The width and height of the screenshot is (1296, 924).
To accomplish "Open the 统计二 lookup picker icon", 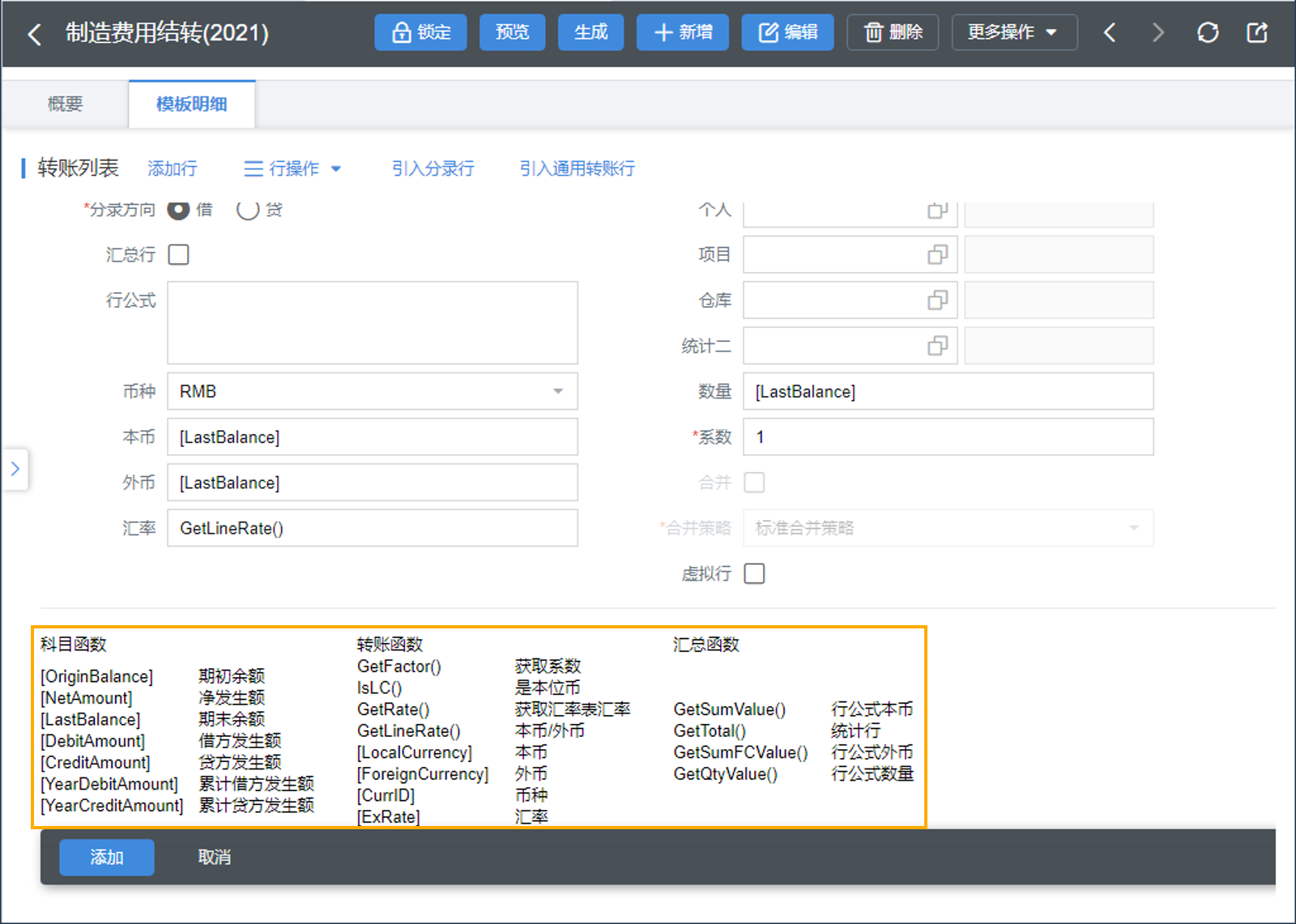I will 937,346.
